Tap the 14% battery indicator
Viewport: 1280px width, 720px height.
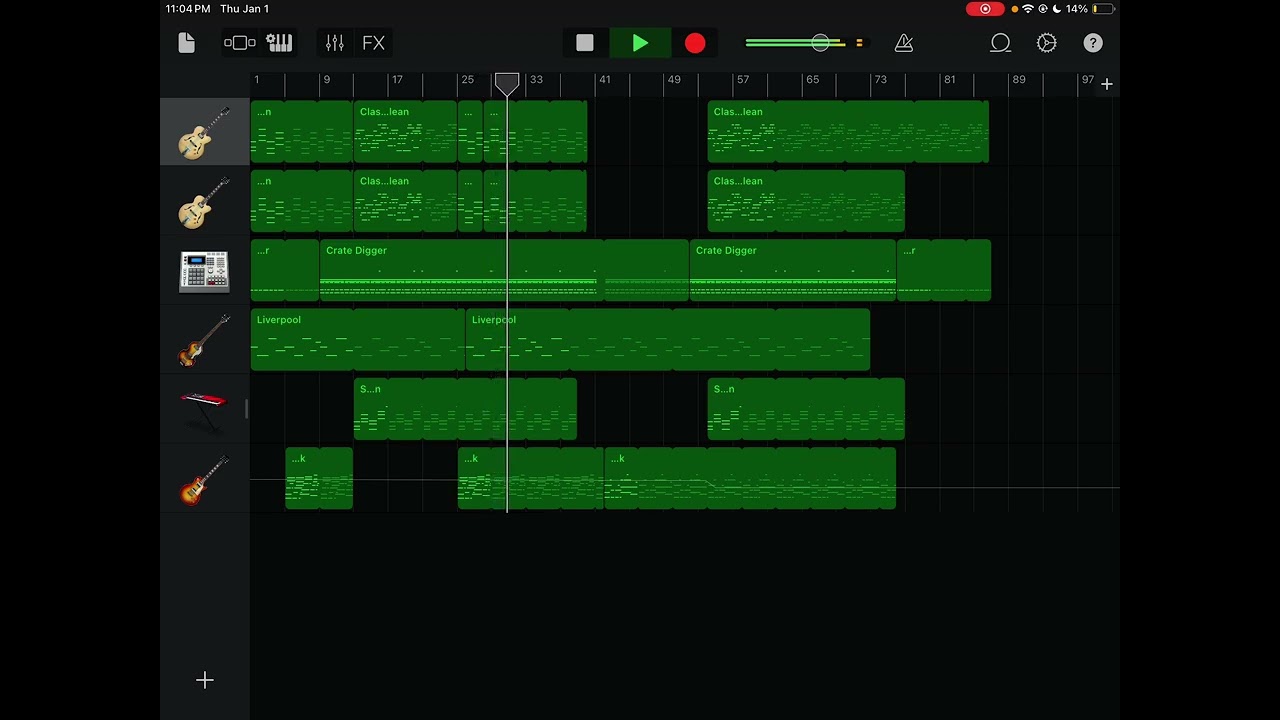1090,9
